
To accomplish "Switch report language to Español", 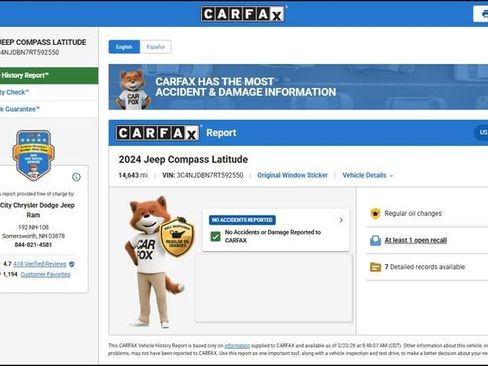I will click(x=156, y=47).
